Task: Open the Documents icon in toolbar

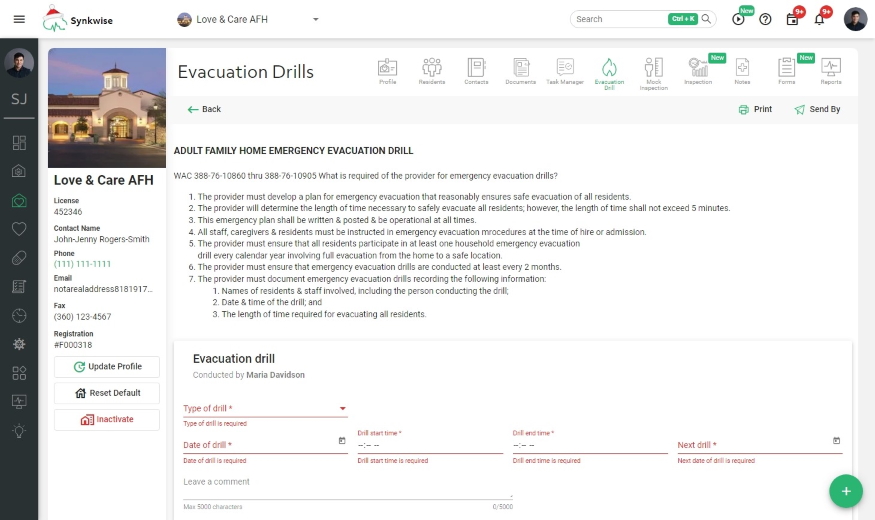Action: [520, 70]
